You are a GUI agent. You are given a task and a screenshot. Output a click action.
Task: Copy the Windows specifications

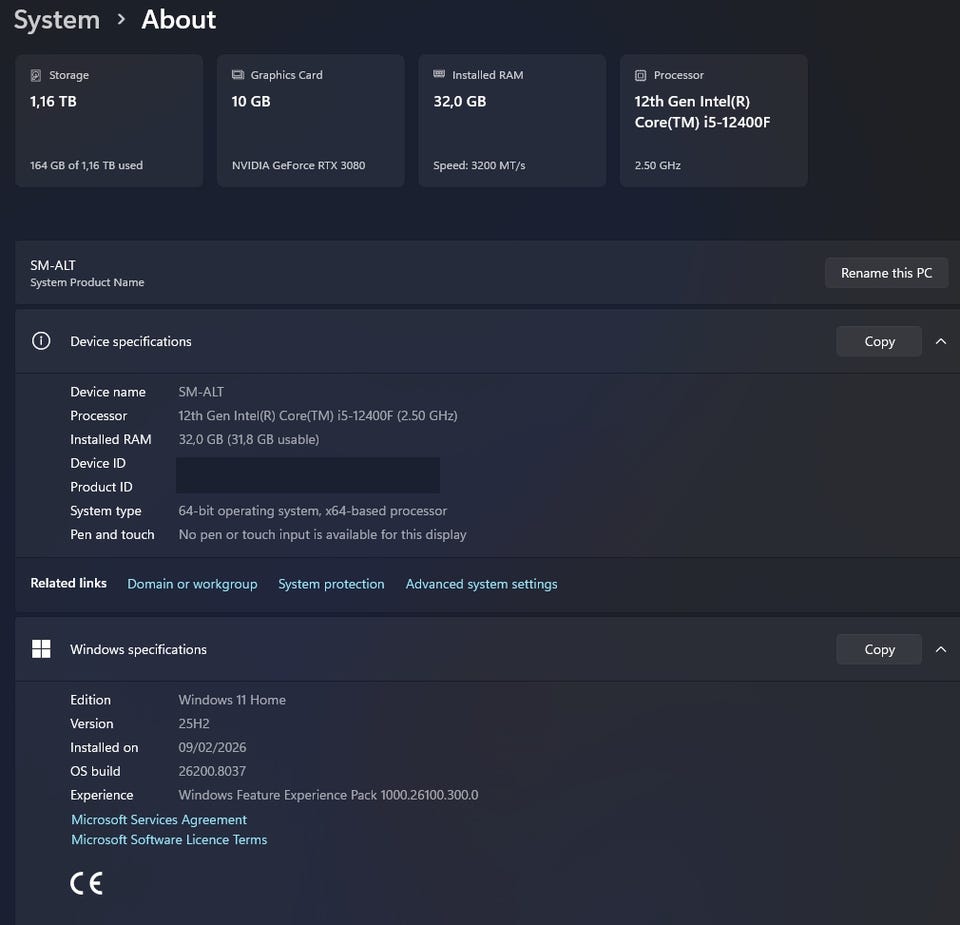click(879, 650)
